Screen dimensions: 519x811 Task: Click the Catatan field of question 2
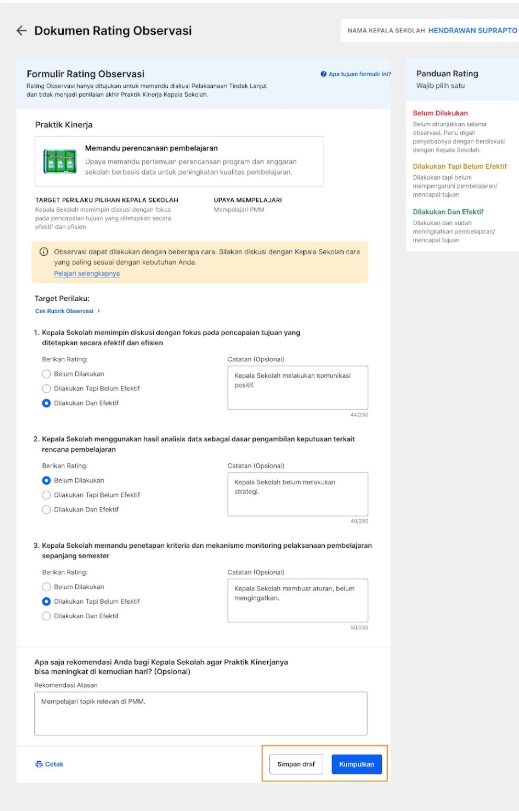click(x=298, y=494)
